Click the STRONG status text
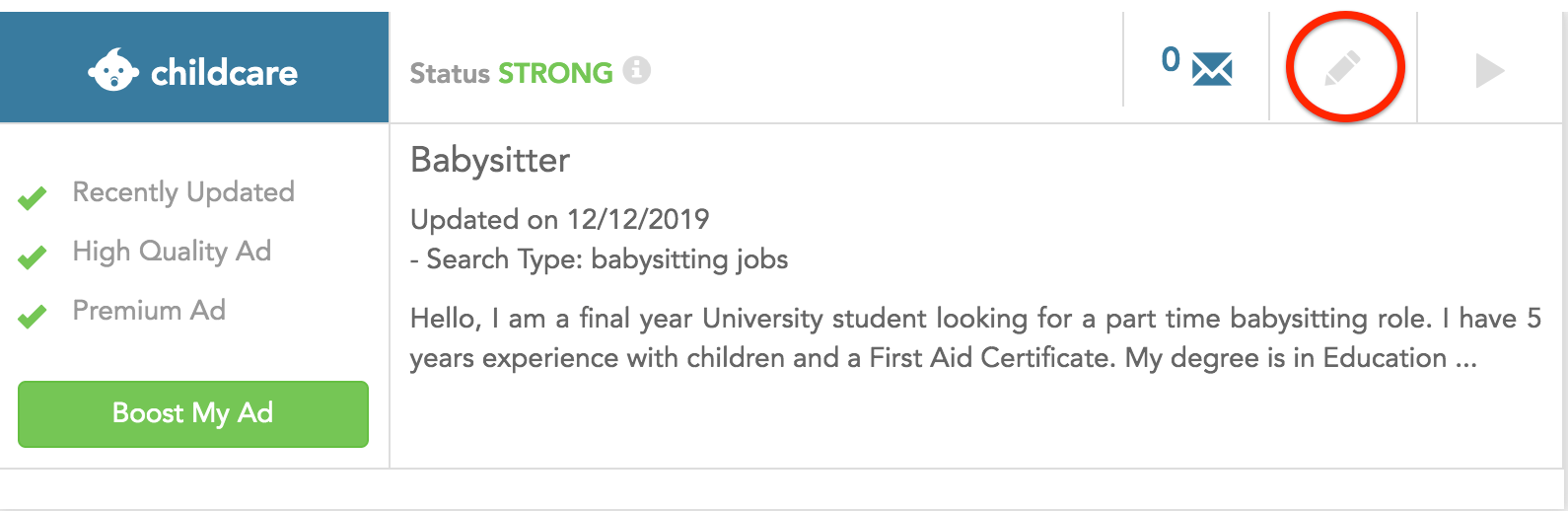 point(555,73)
